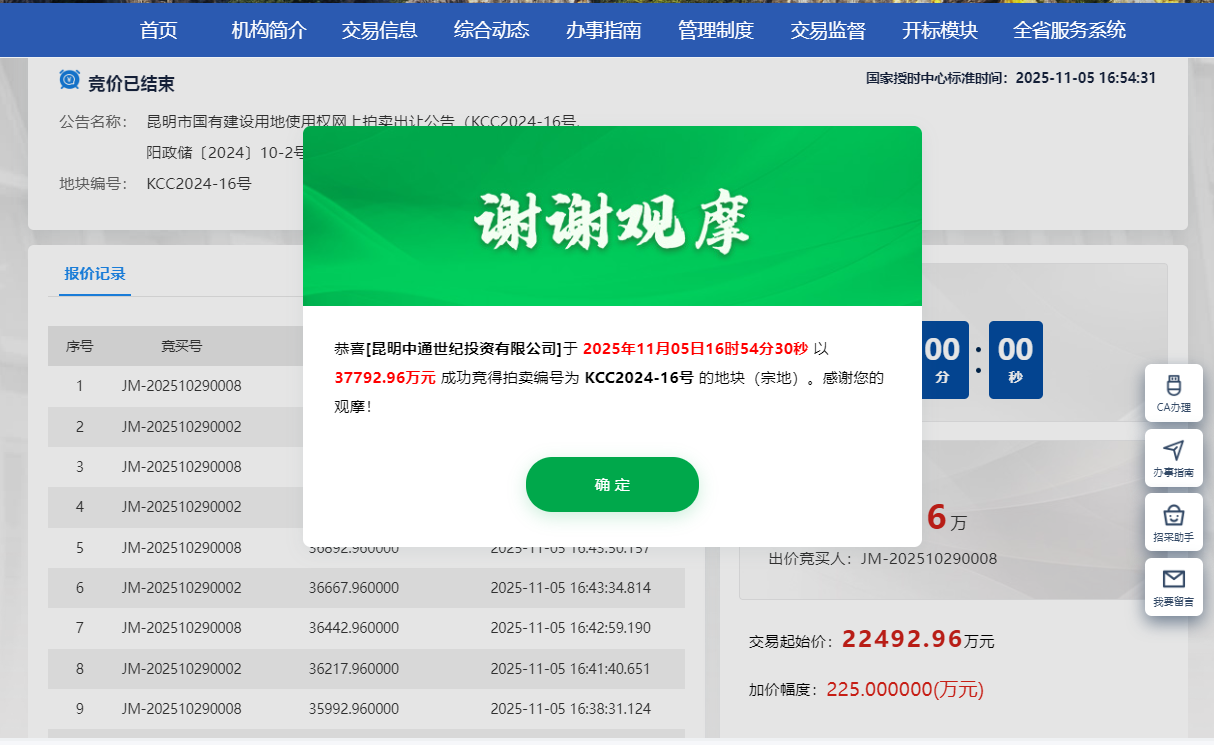
Task: Select the 序号 column header
Action: (x=80, y=346)
